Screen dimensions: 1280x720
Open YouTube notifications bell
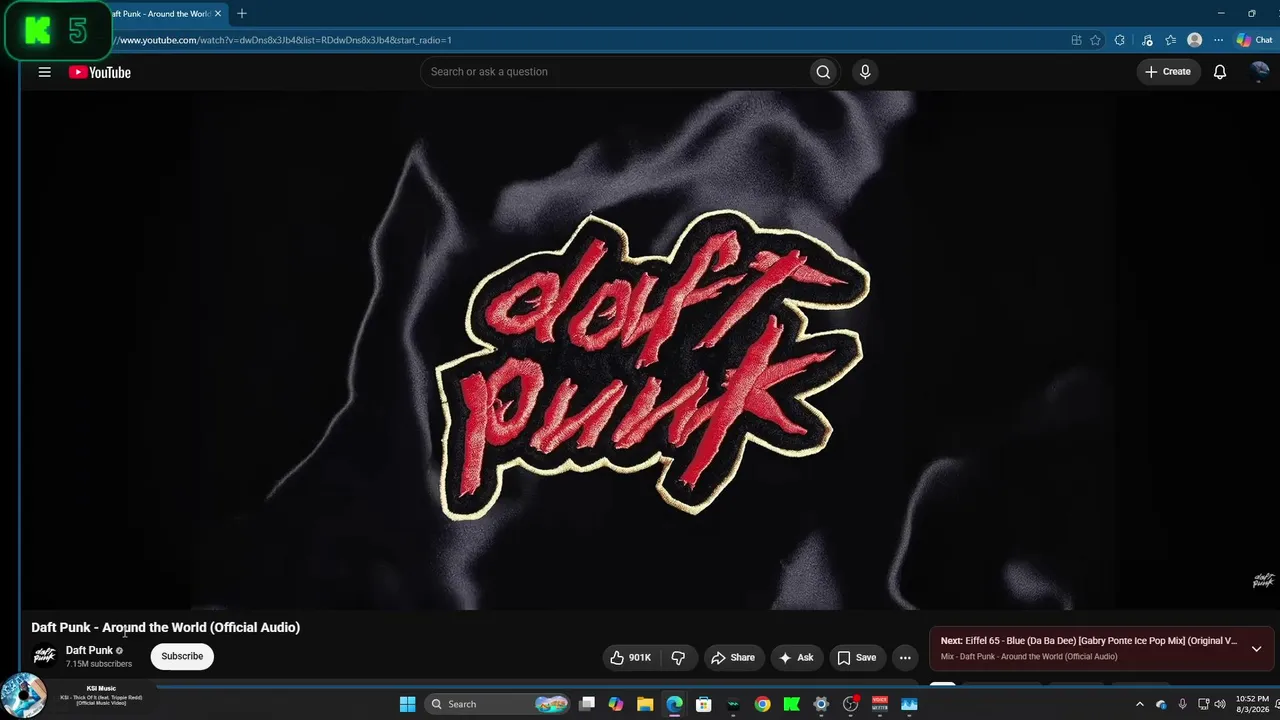[1220, 72]
